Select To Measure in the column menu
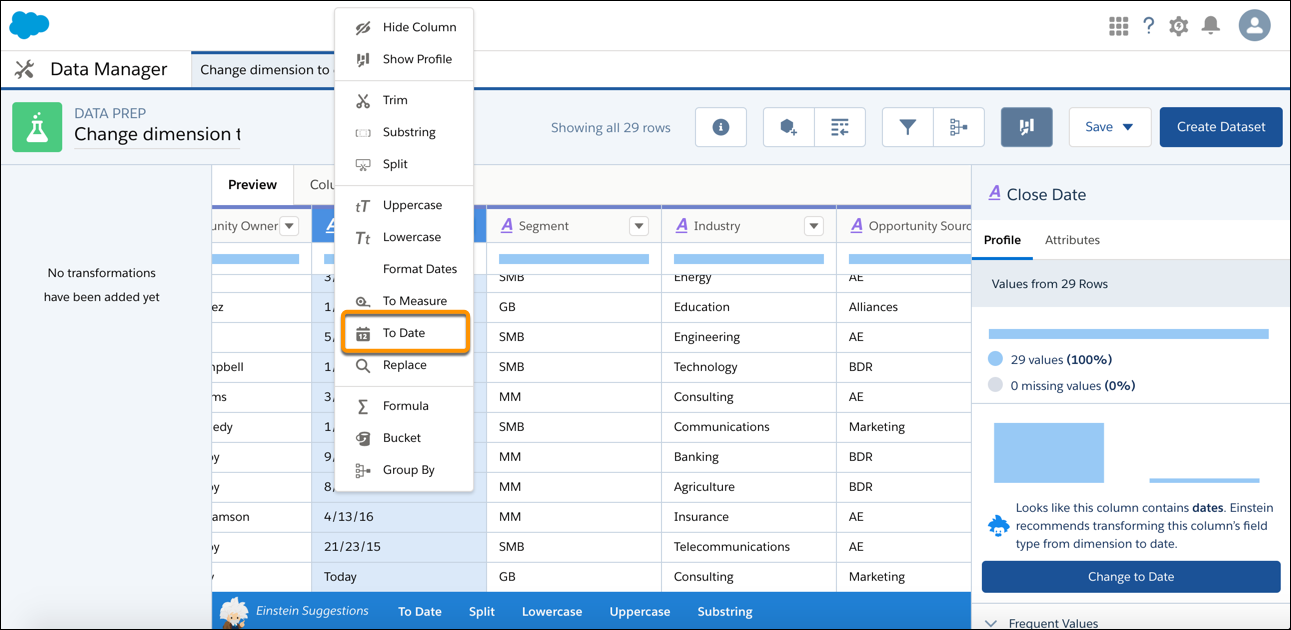 click(x=404, y=301)
